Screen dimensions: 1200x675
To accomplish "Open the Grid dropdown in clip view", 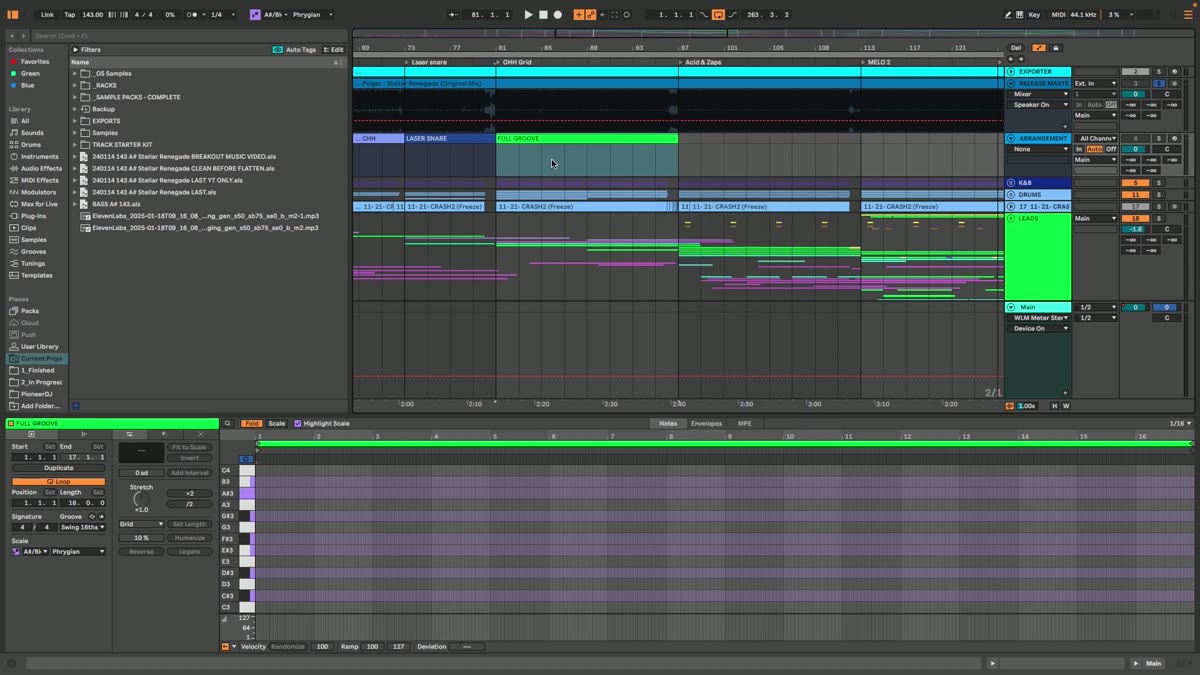I will [141, 524].
